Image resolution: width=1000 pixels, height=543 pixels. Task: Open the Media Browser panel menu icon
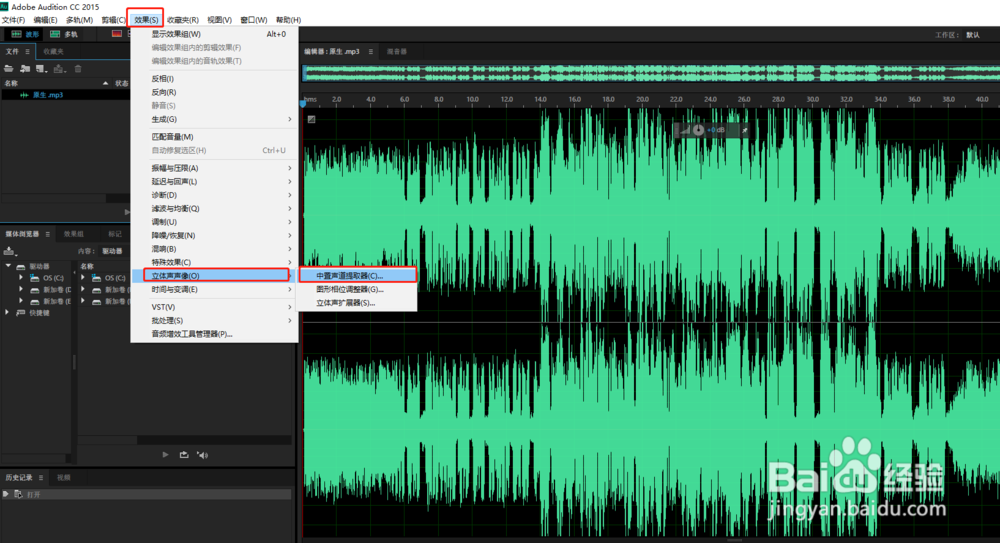pyautogui.click(x=47, y=234)
